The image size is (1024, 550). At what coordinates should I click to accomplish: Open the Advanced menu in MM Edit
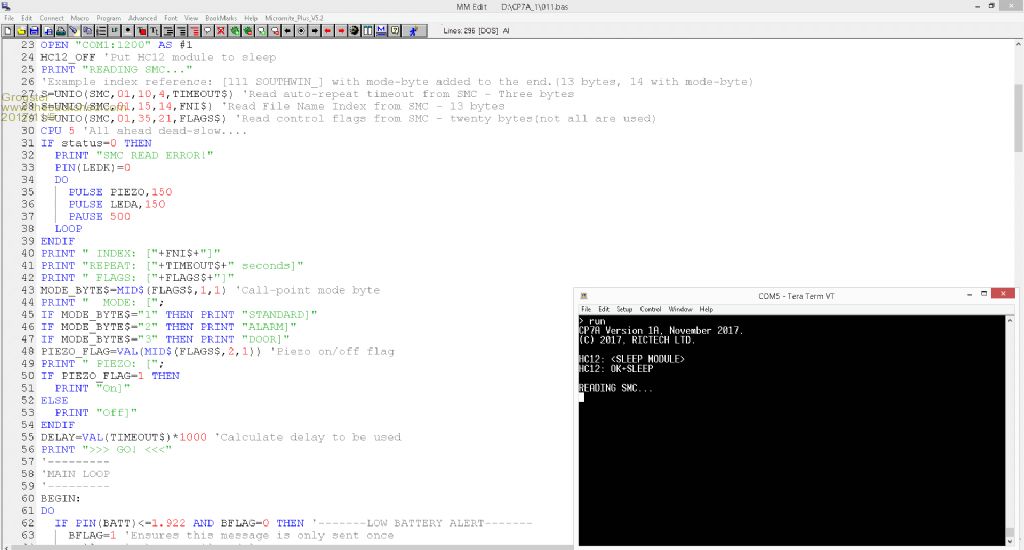(142, 18)
